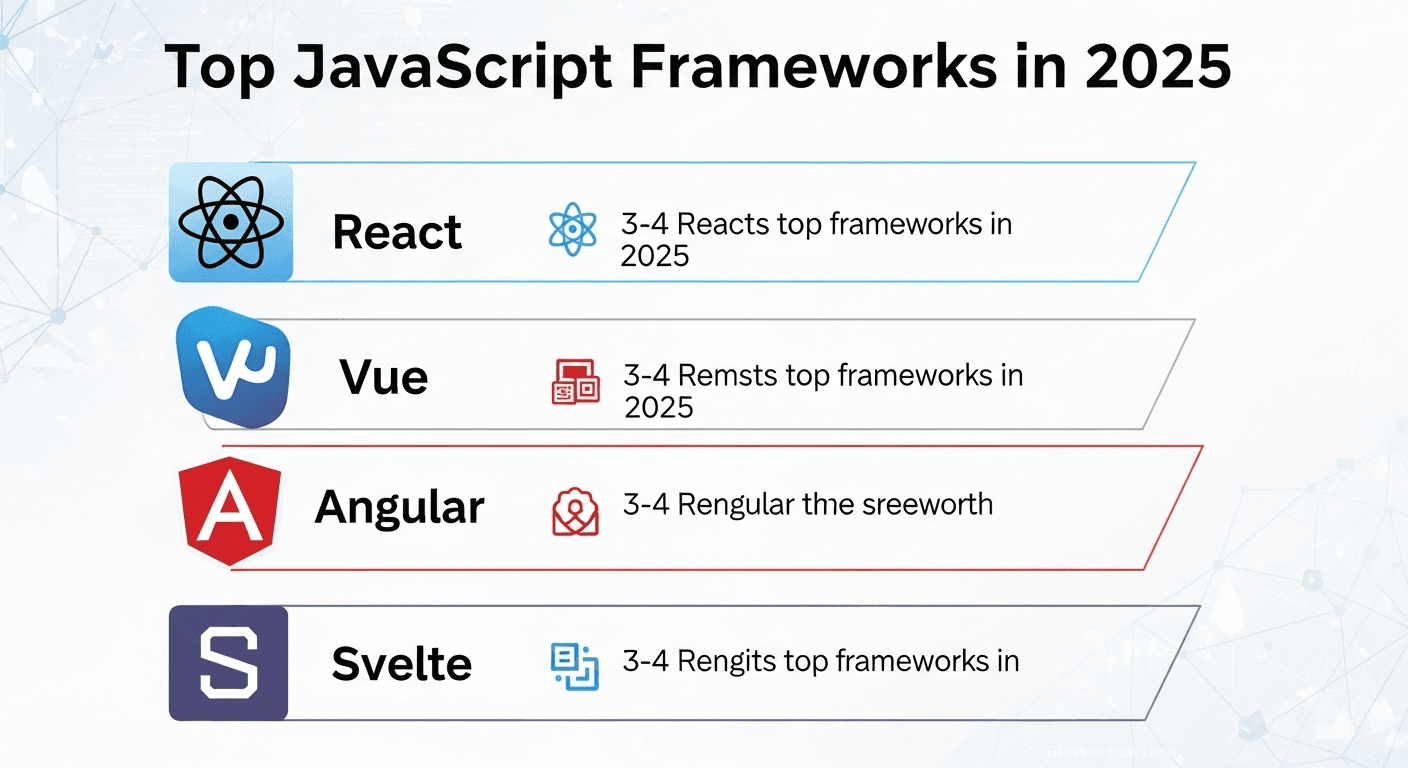Click '3-4 Rengits top frameworks in' text
This screenshot has width=1408, height=768.
[820, 660]
